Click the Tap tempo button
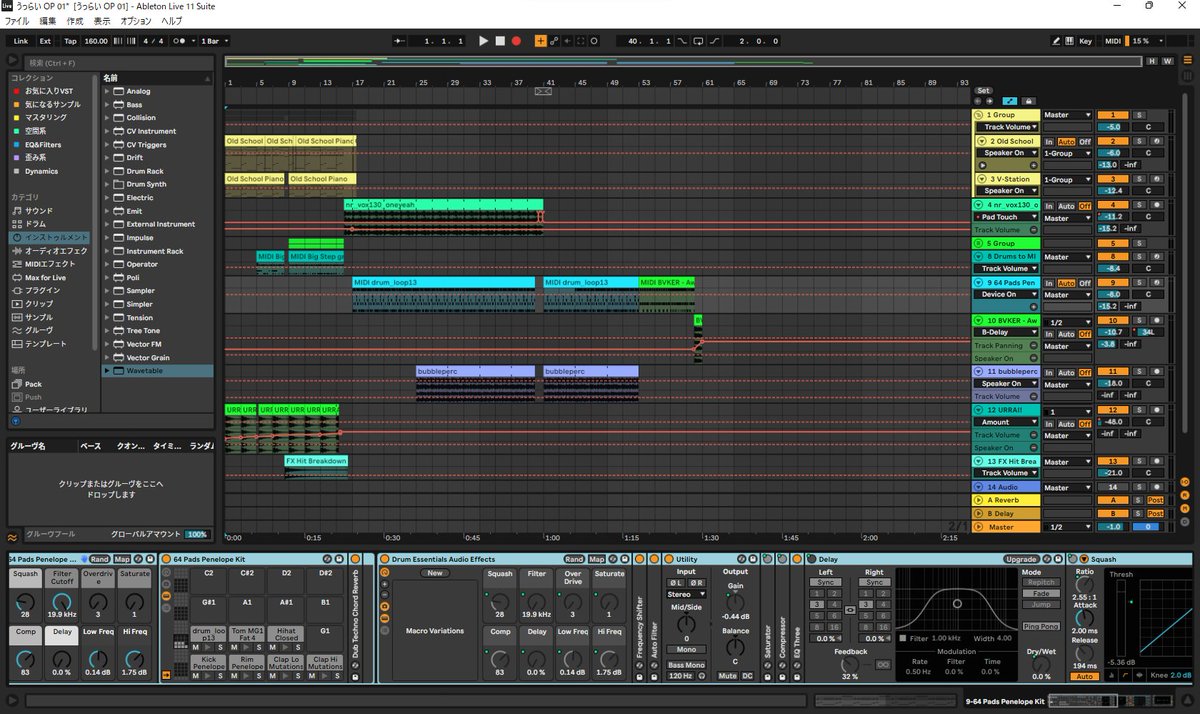 [x=70, y=41]
